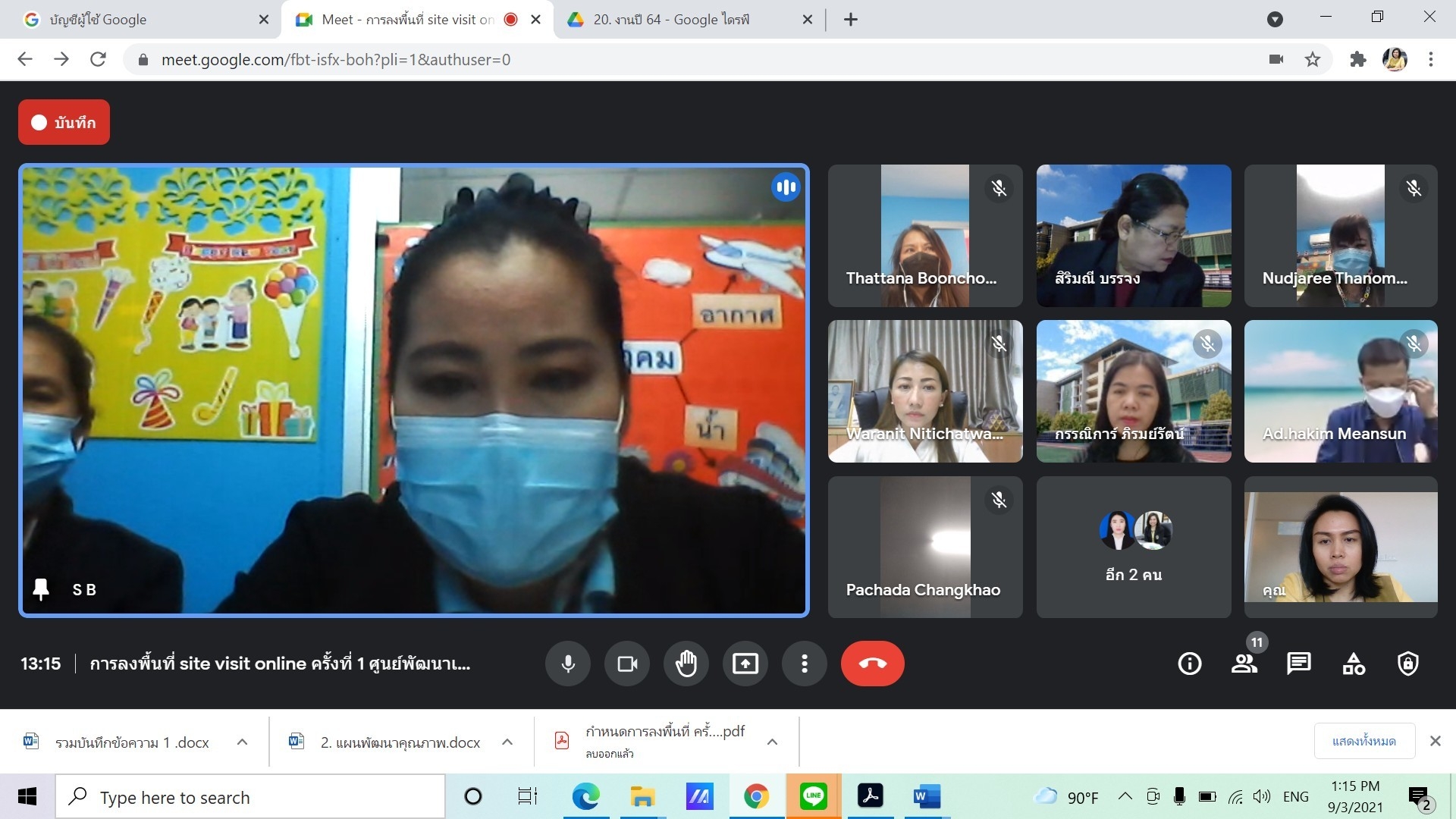Image resolution: width=1456 pixels, height=819 pixels.
Task: Expand options for 2. แผนพัฒนาคุณภาพ.docx download
Action: 507,742
